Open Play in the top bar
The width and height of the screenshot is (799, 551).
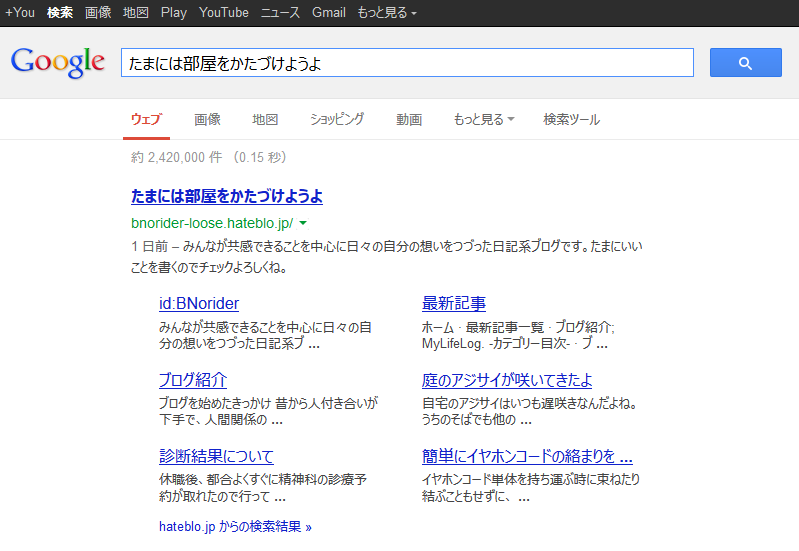(x=174, y=12)
